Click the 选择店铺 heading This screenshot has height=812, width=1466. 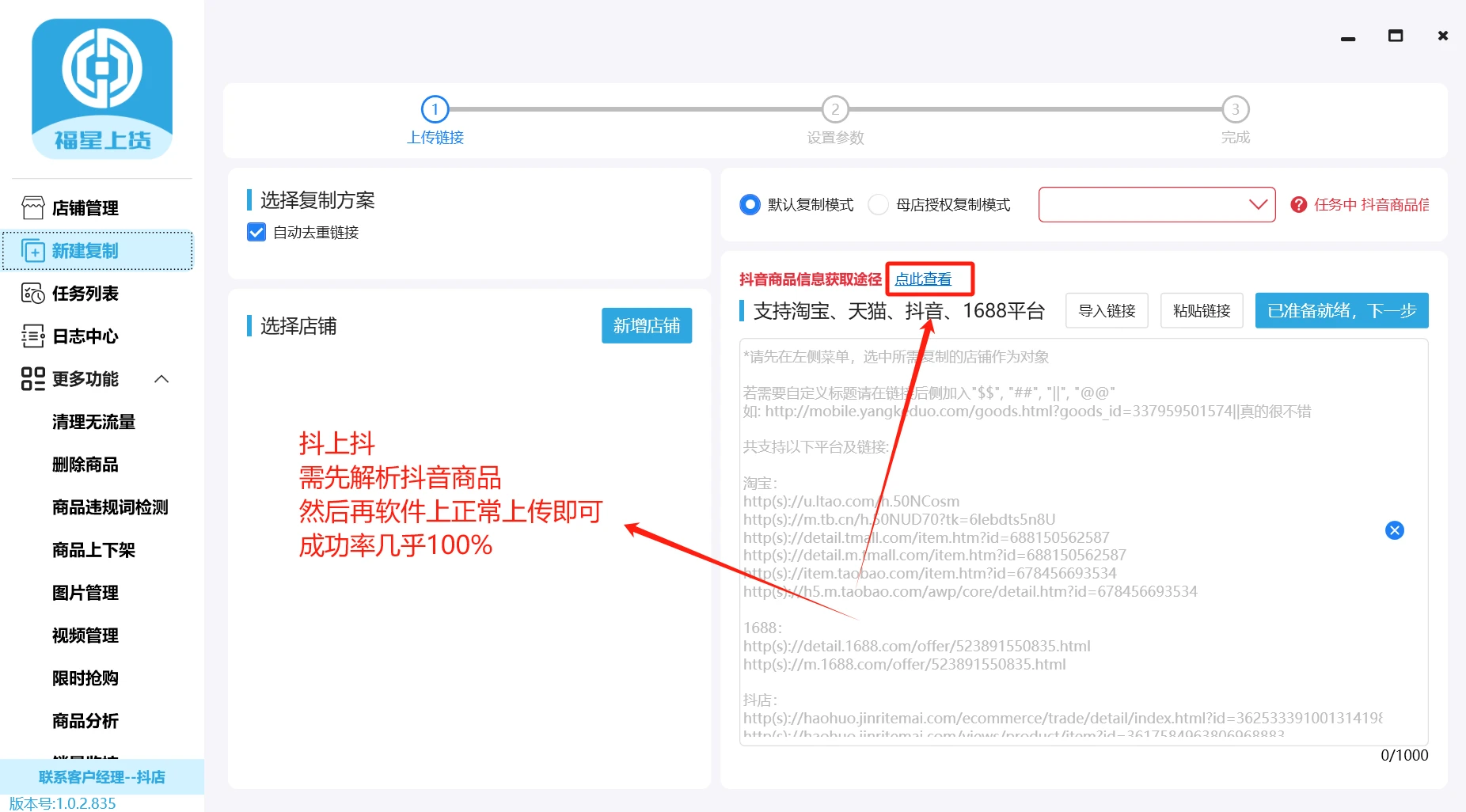pyautogui.click(x=298, y=326)
